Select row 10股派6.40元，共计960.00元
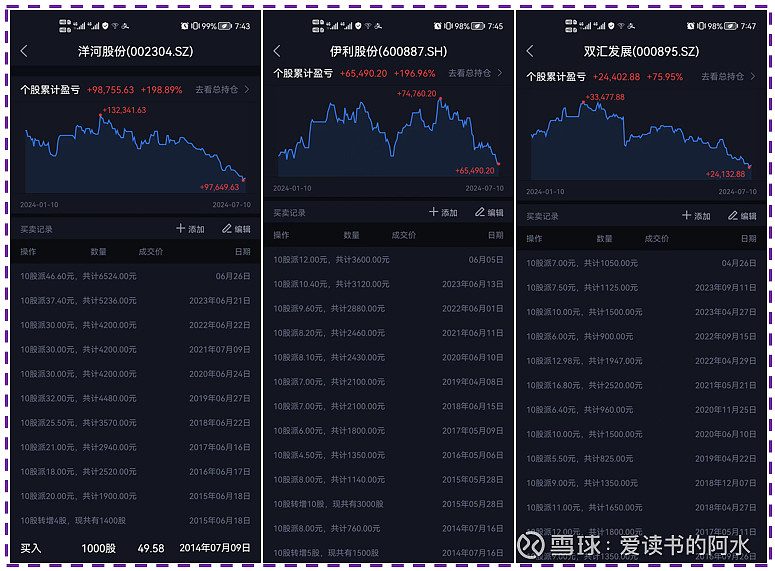The height and width of the screenshot is (571, 775). [641, 409]
